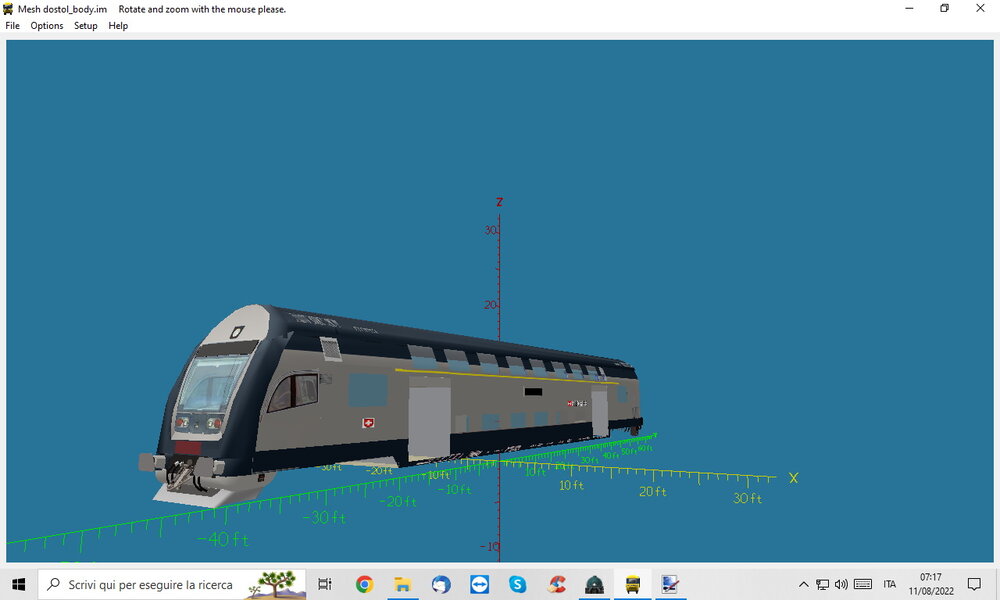Screen dimensions: 1000x600
Task: Open Task View from the taskbar
Action: [x=325, y=584]
